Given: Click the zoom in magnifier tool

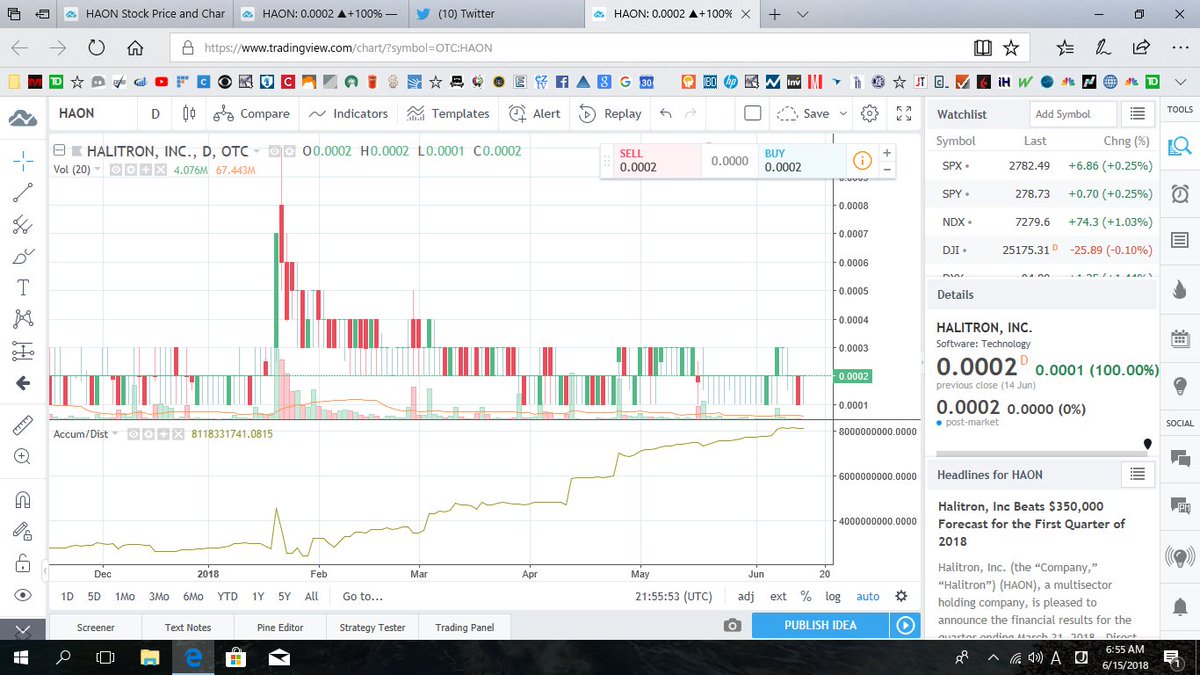Looking at the screenshot, I should point(24,457).
